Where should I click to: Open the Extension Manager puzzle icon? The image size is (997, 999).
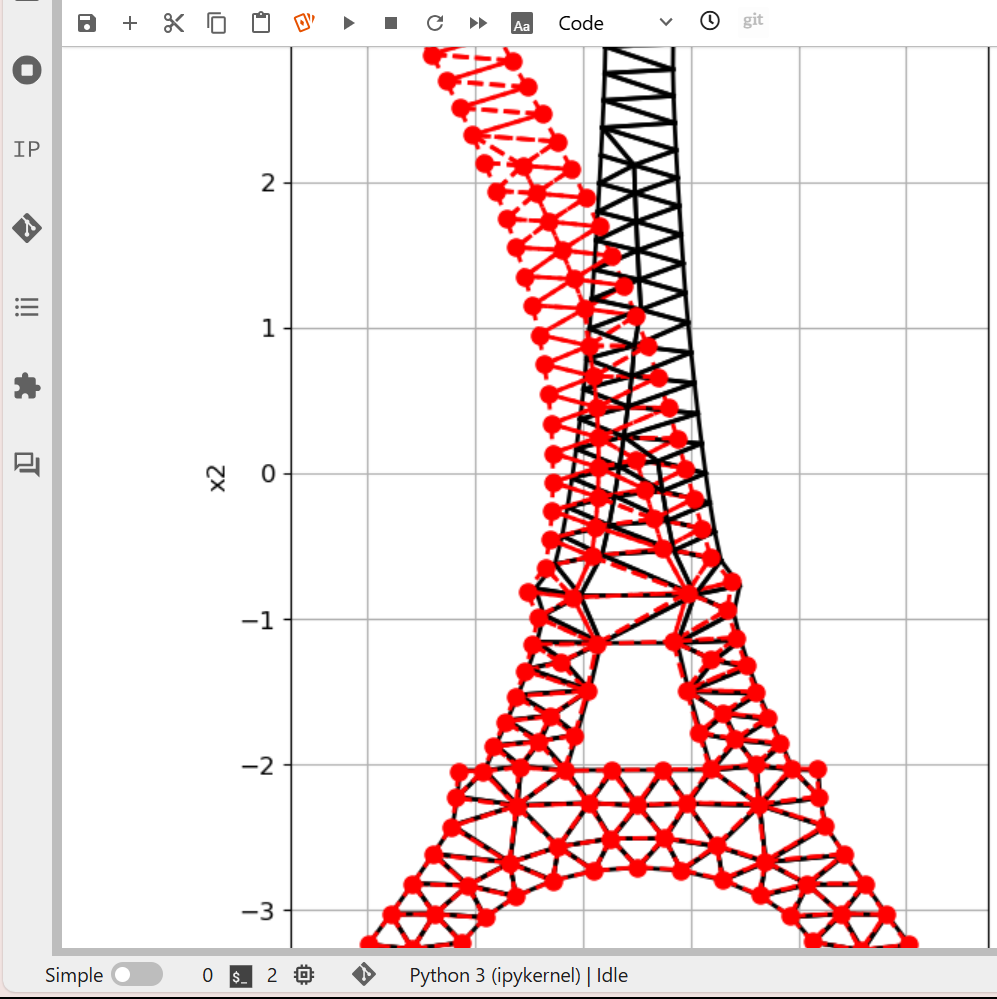(x=27, y=386)
